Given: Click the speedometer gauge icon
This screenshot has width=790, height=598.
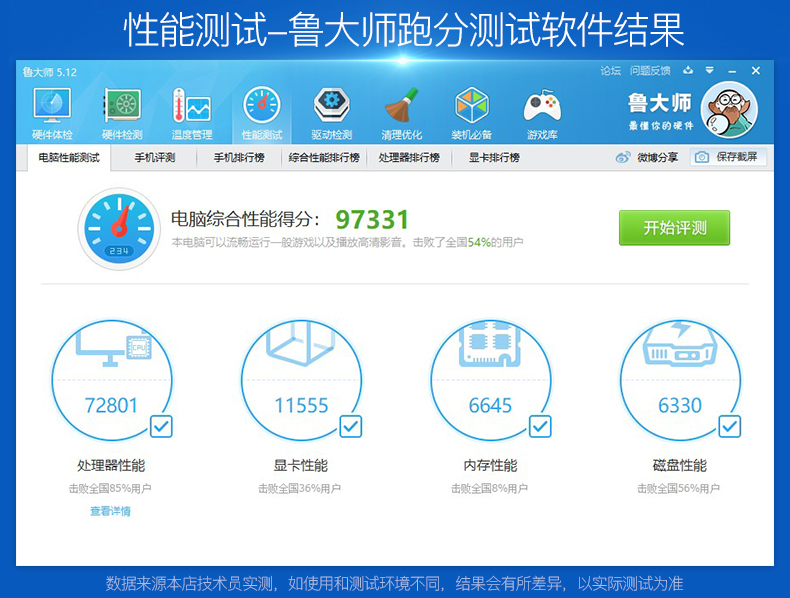Looking at the screenshot, I should click(x=119, y=229).
